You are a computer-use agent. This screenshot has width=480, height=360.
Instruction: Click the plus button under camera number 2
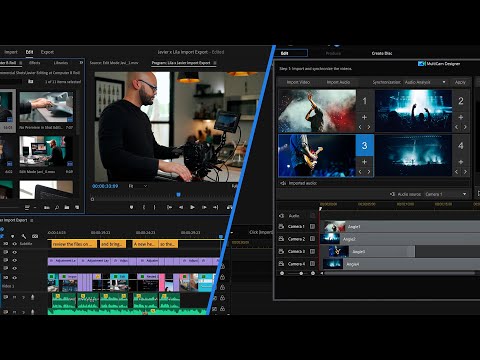(x=461, y=117)
